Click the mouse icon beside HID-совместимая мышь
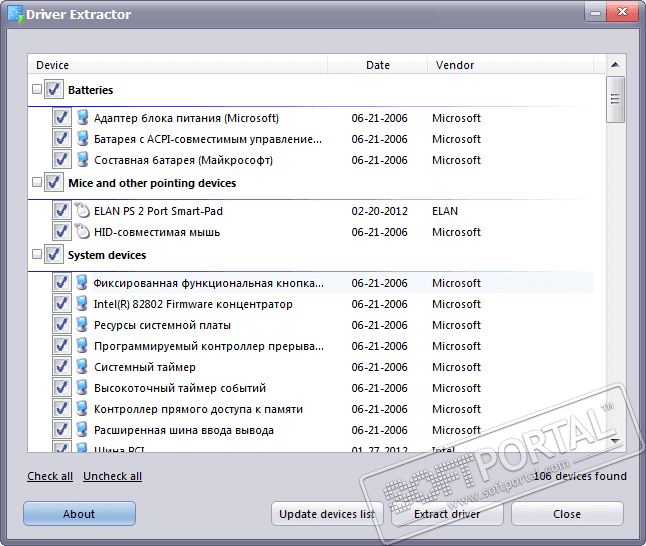The image size is (646, 546). click(x=82, y=232)
